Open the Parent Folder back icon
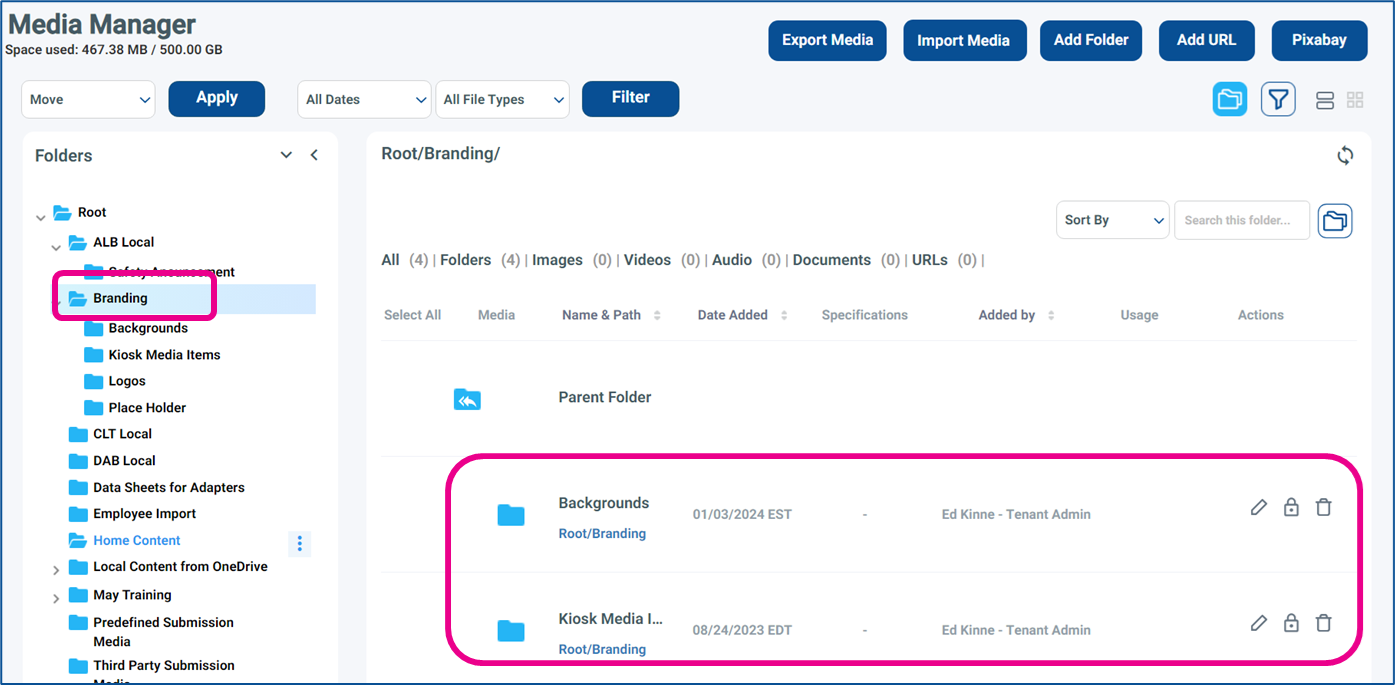 pos(467,400)
